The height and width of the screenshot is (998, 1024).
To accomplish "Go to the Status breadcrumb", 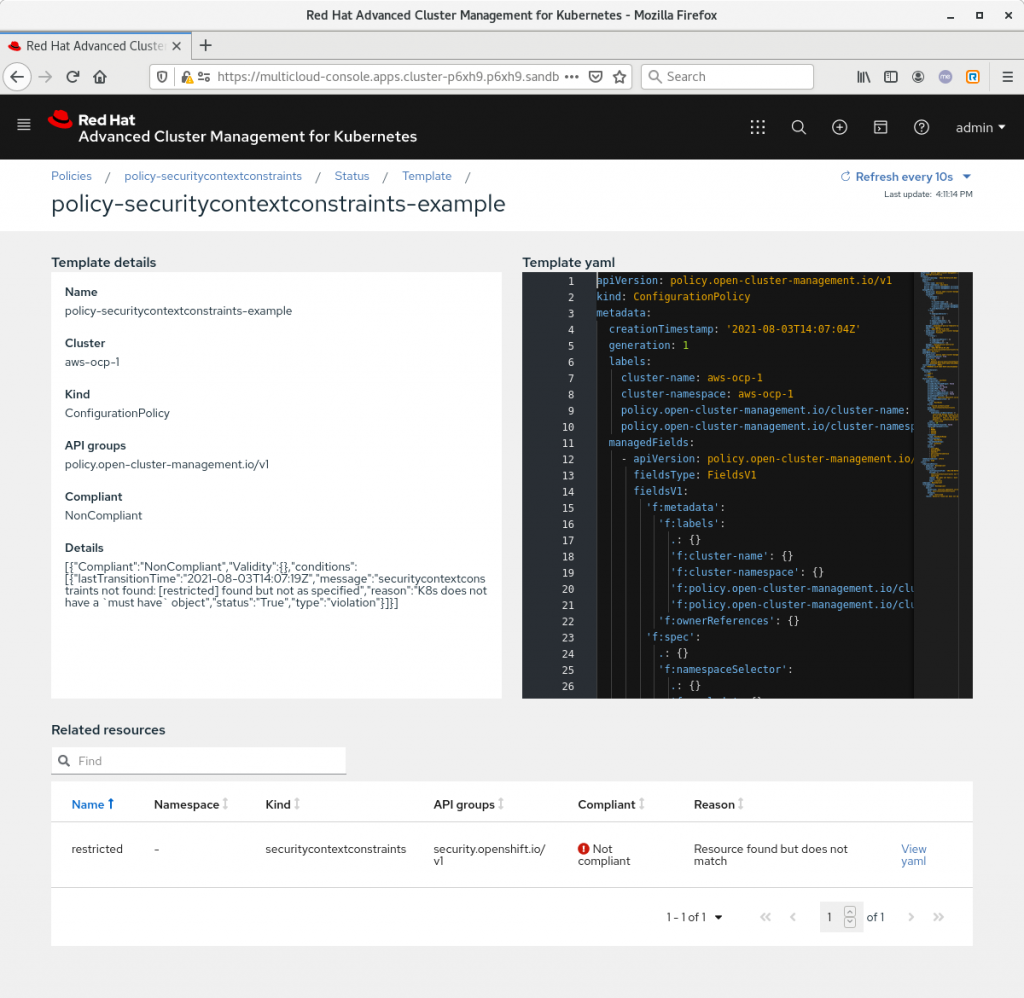I will coord(351,176).
